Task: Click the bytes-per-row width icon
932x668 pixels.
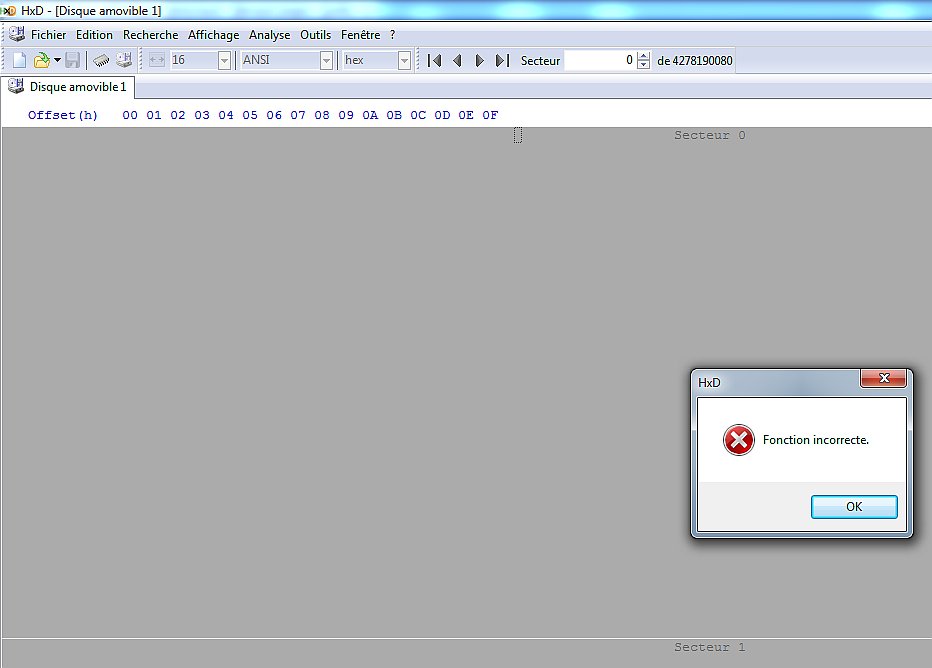Action: point(156,60)
